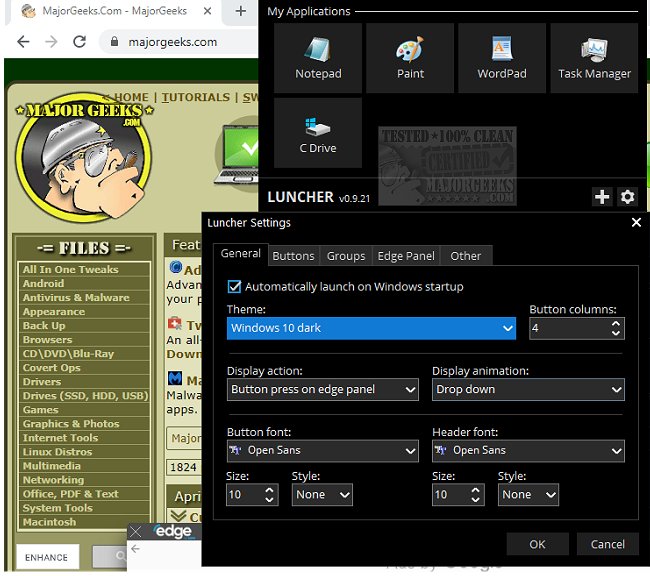Open the Display action dropdown
Screen dimensions: 650x576
323,389
